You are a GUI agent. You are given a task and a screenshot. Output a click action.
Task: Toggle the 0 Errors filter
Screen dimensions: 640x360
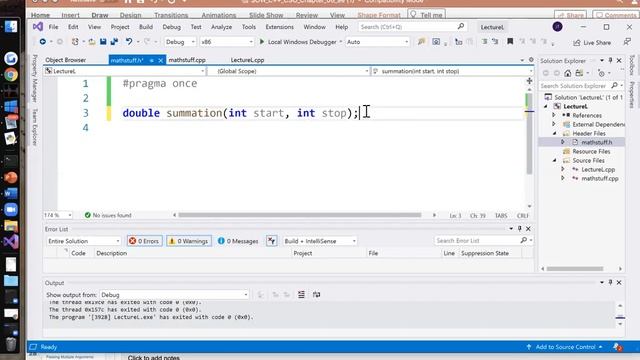pyautogui.click(x=144, y=241)
